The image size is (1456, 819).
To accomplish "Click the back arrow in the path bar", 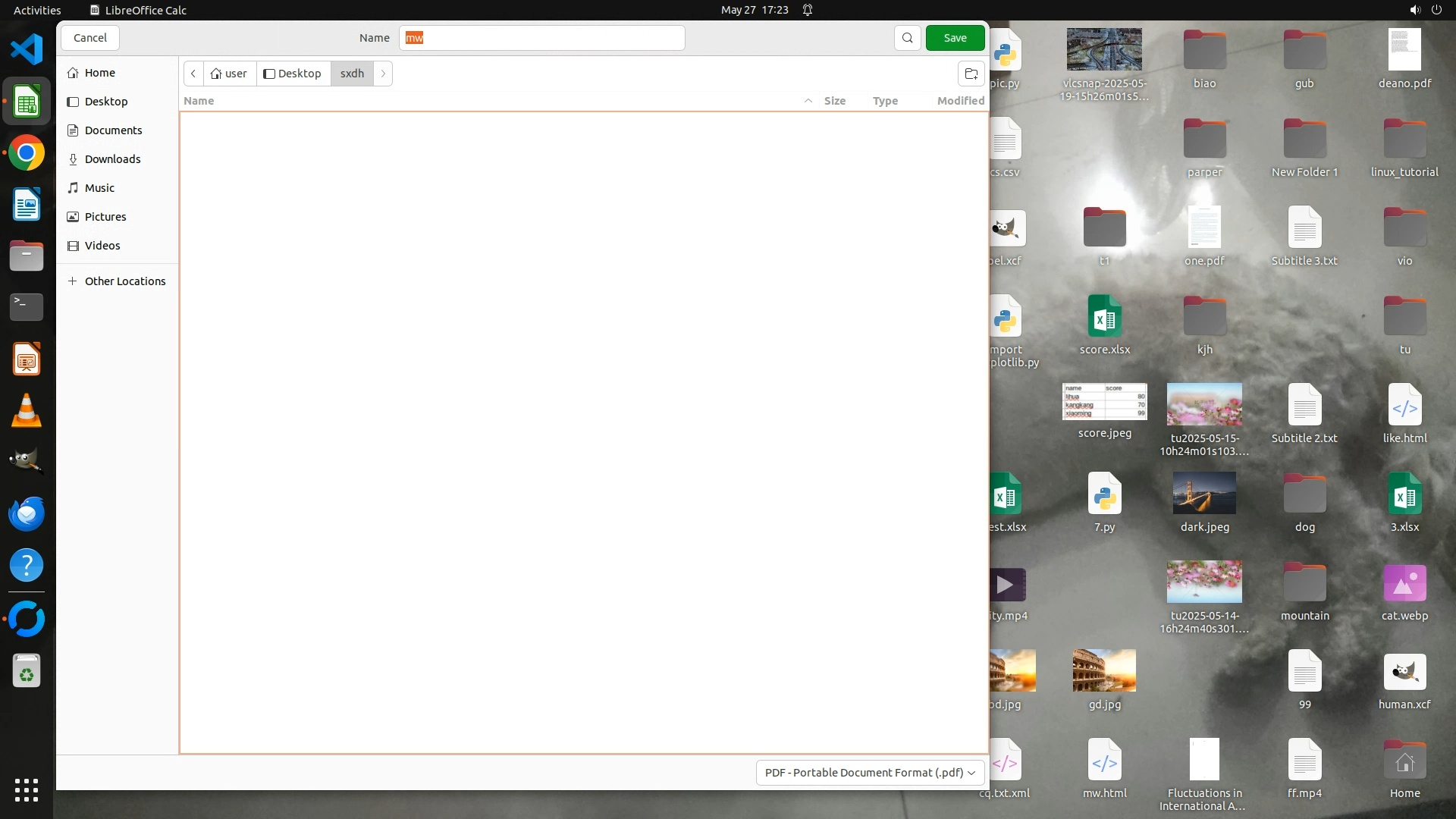I will (193, 74).
